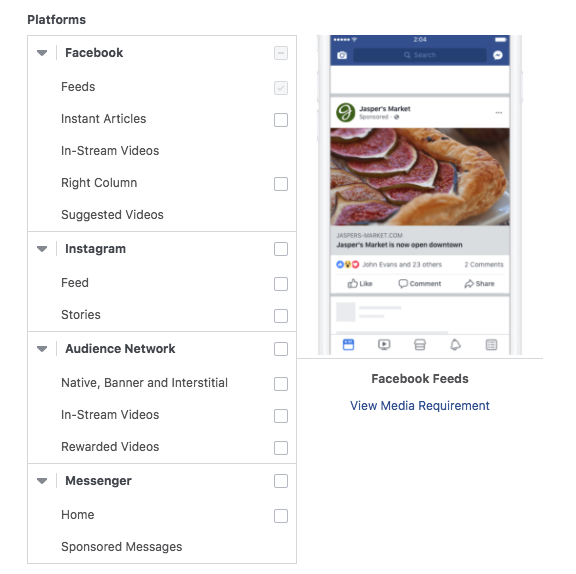Select the Rewarded Videos placement row
This screenshot has height=574, width=576.
pos(162,447)
